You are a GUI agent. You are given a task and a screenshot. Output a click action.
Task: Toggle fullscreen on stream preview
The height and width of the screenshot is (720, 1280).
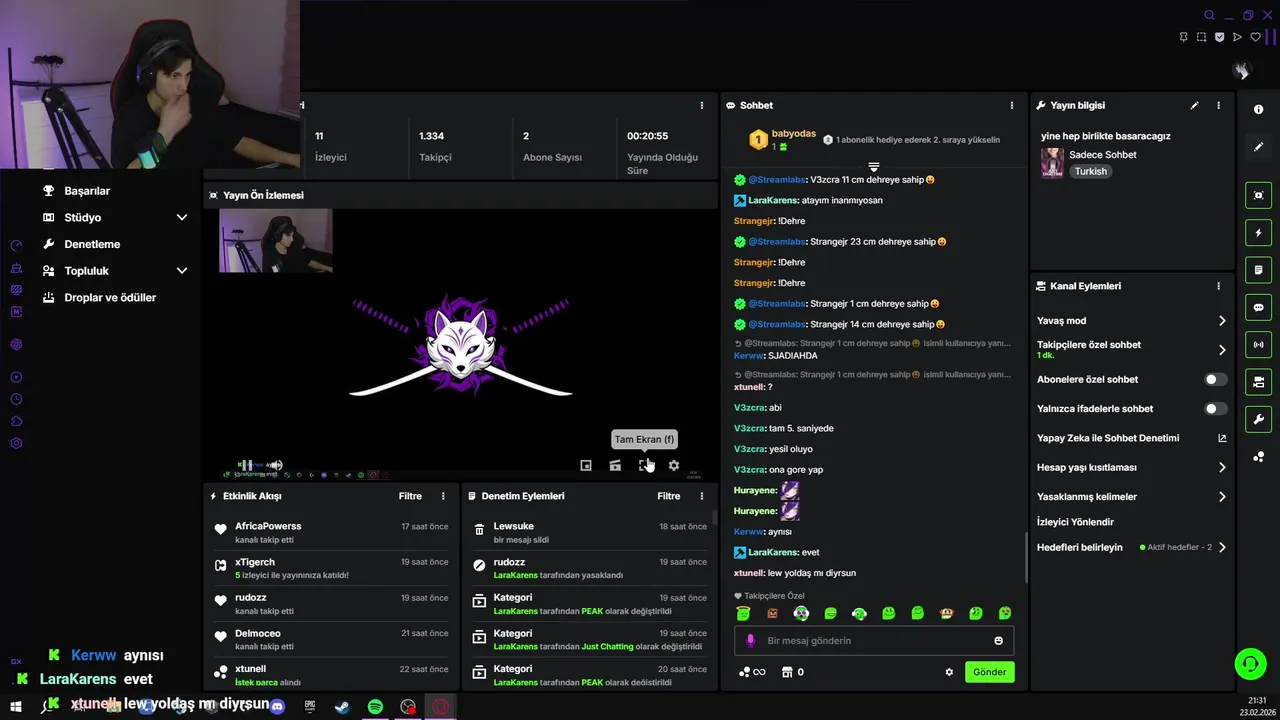645,465
